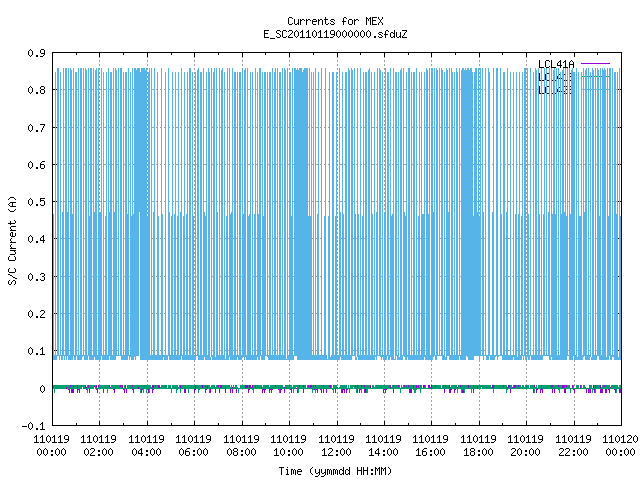Click the 0.1 y-axis tick value
This screenshot has height=480, width=640.
[x=36, y=351]
